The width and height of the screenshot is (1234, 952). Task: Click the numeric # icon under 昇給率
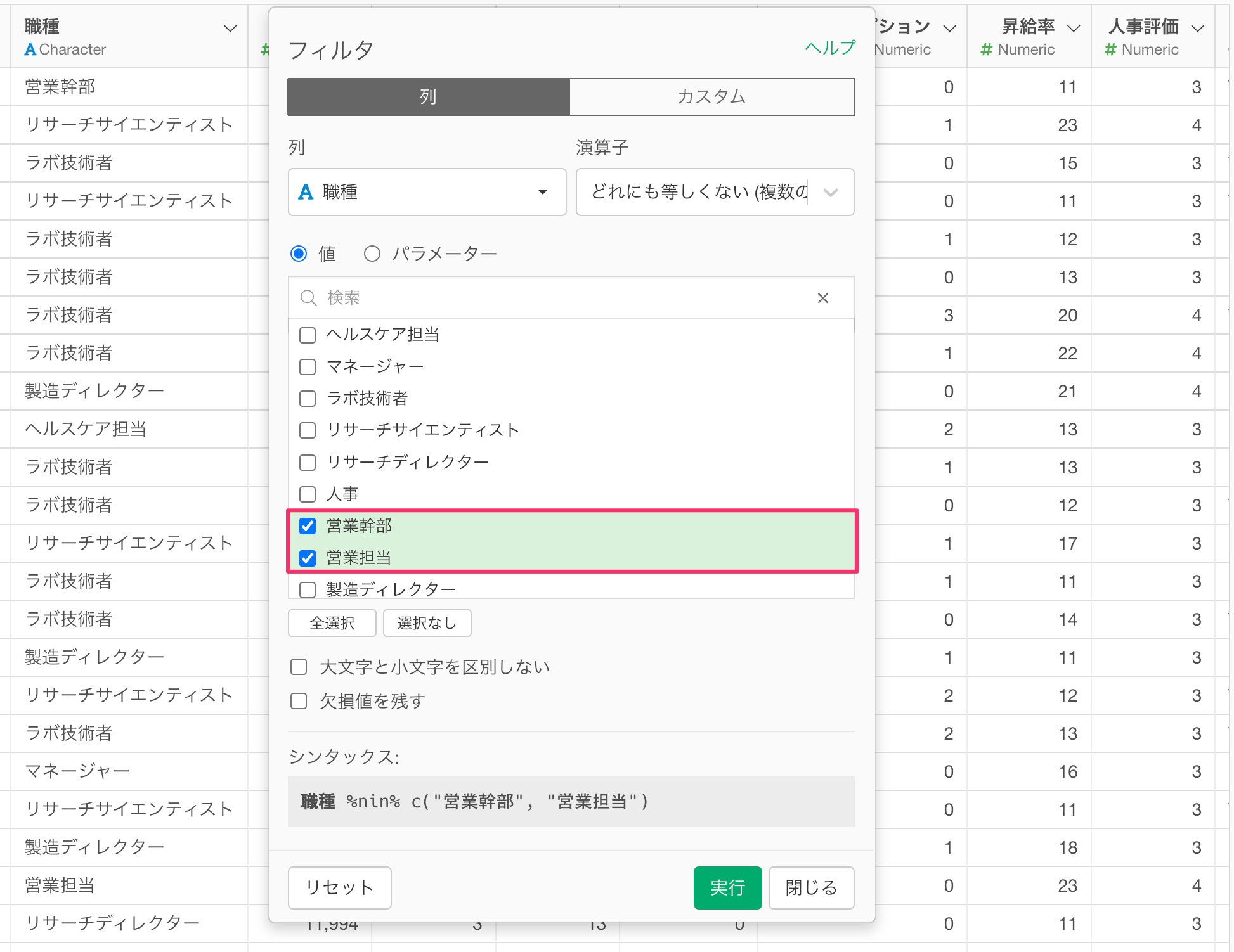986,49
